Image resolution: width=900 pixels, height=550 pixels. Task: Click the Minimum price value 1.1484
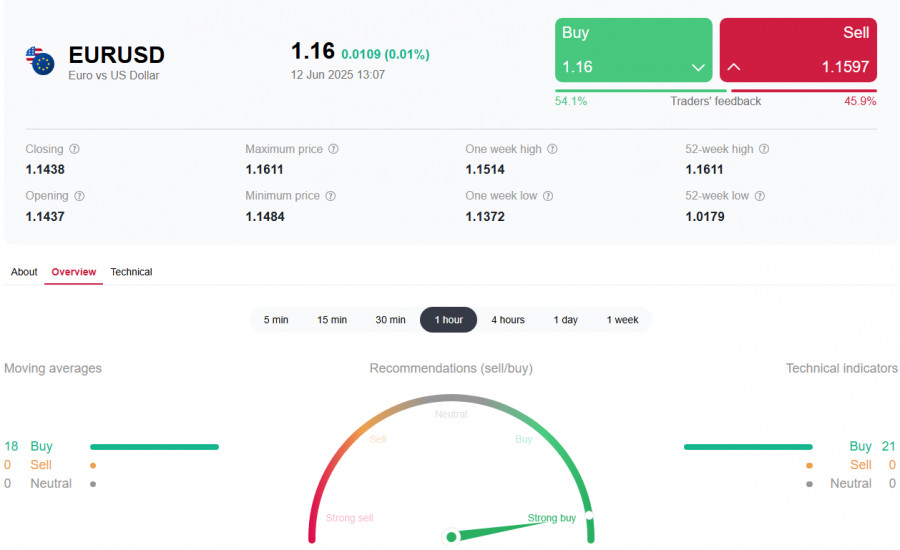coord(265,216)
